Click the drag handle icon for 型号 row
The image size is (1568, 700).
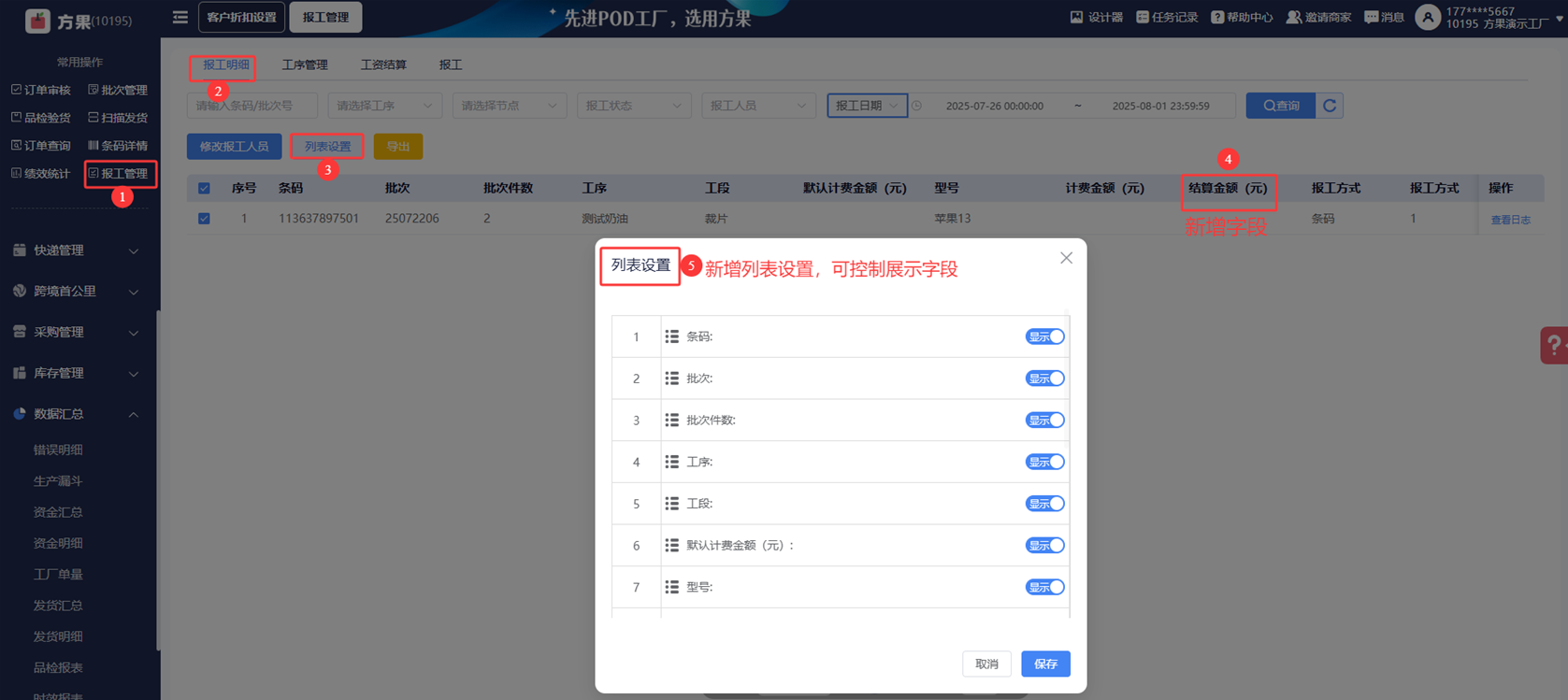tap(671, 587)
